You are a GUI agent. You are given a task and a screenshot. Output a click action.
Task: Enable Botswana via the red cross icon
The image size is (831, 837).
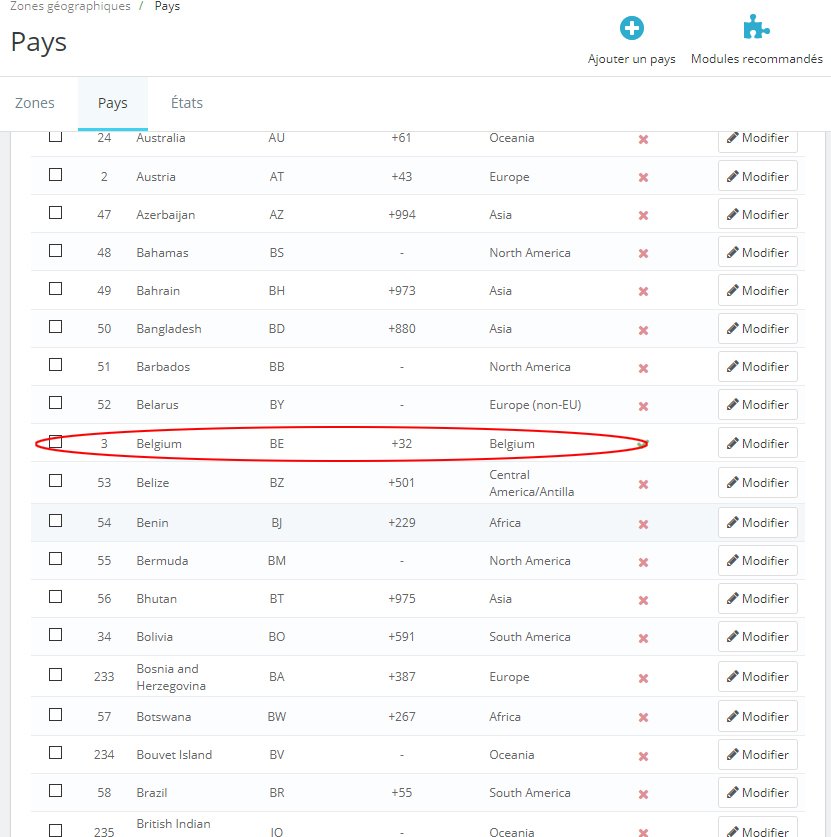[x=643, y=717]
